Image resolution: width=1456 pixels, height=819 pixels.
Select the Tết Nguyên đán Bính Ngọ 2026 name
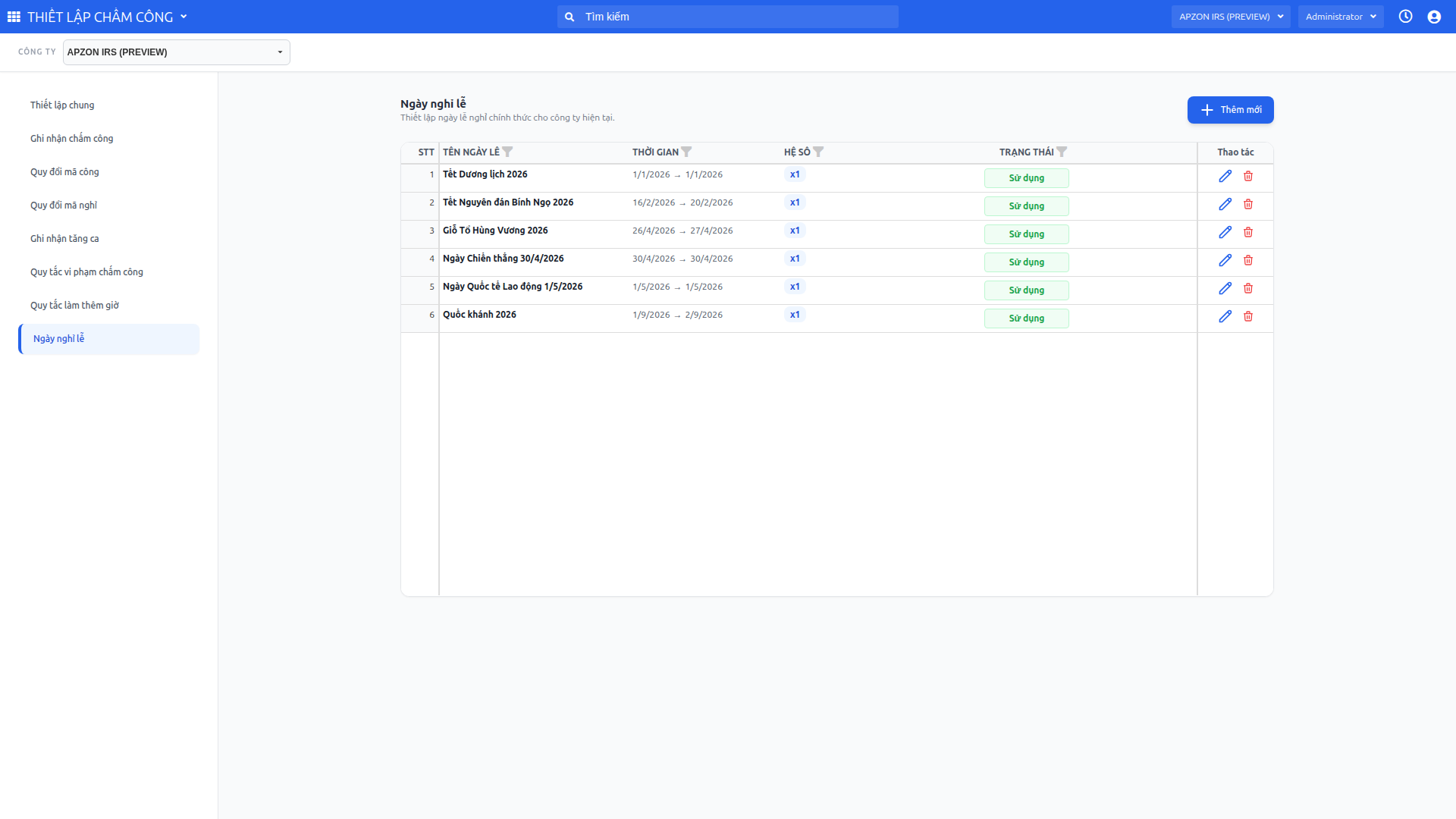(x=508, y=202)
